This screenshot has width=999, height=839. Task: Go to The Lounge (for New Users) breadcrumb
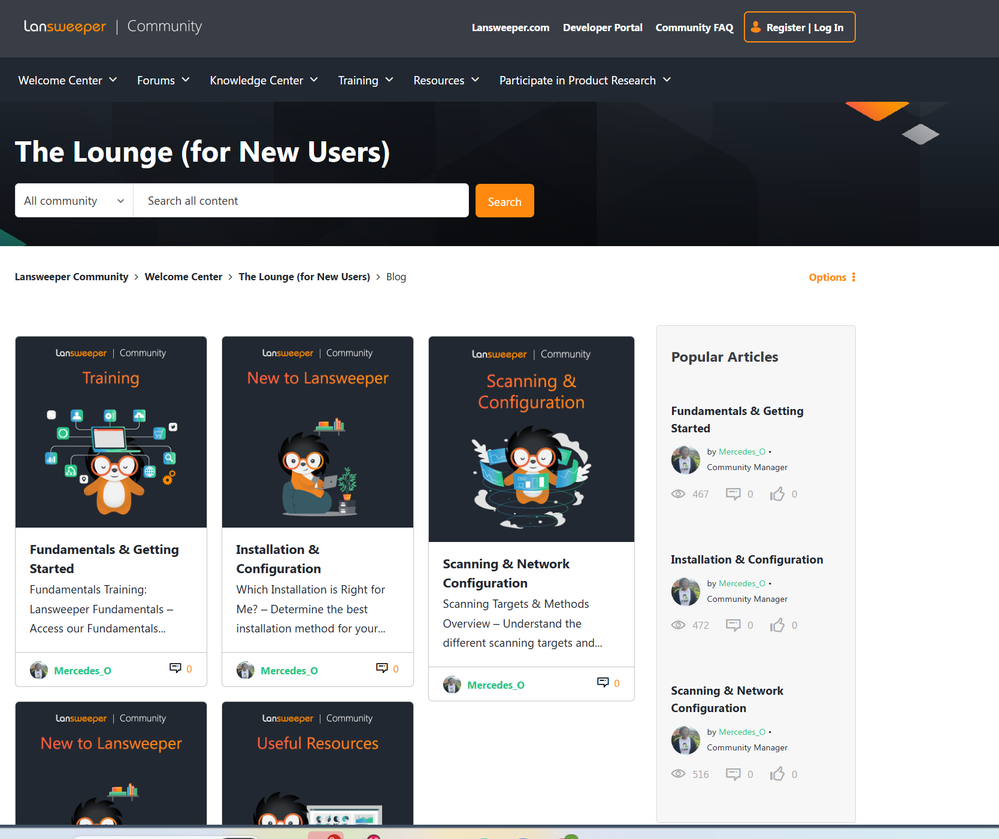pos(304,277)
